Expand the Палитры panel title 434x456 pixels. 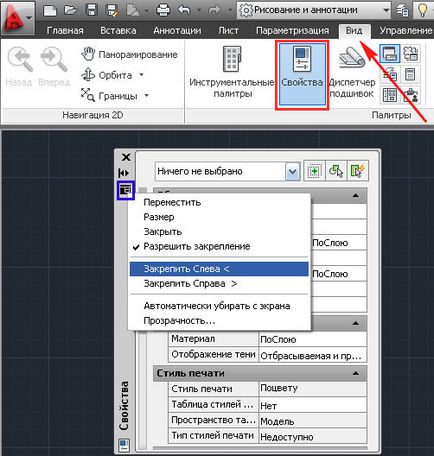tap(391, 115)
